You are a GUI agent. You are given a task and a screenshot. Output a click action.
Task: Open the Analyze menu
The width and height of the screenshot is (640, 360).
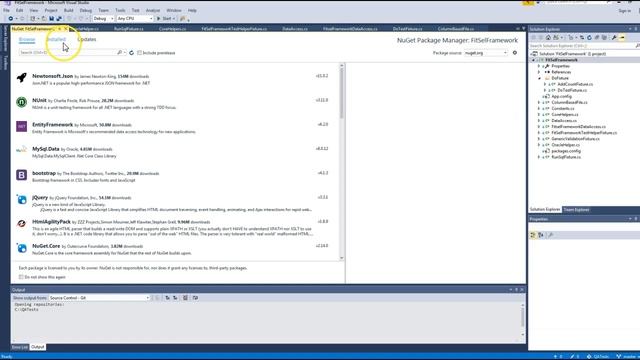click(153, 10)
